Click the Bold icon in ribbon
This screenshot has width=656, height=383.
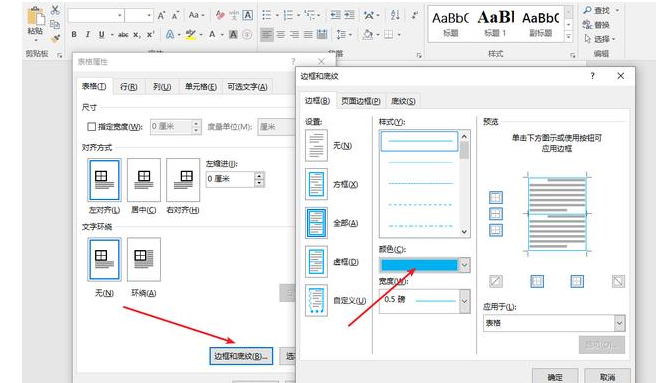pyautogui.click(x=74, y=35)
